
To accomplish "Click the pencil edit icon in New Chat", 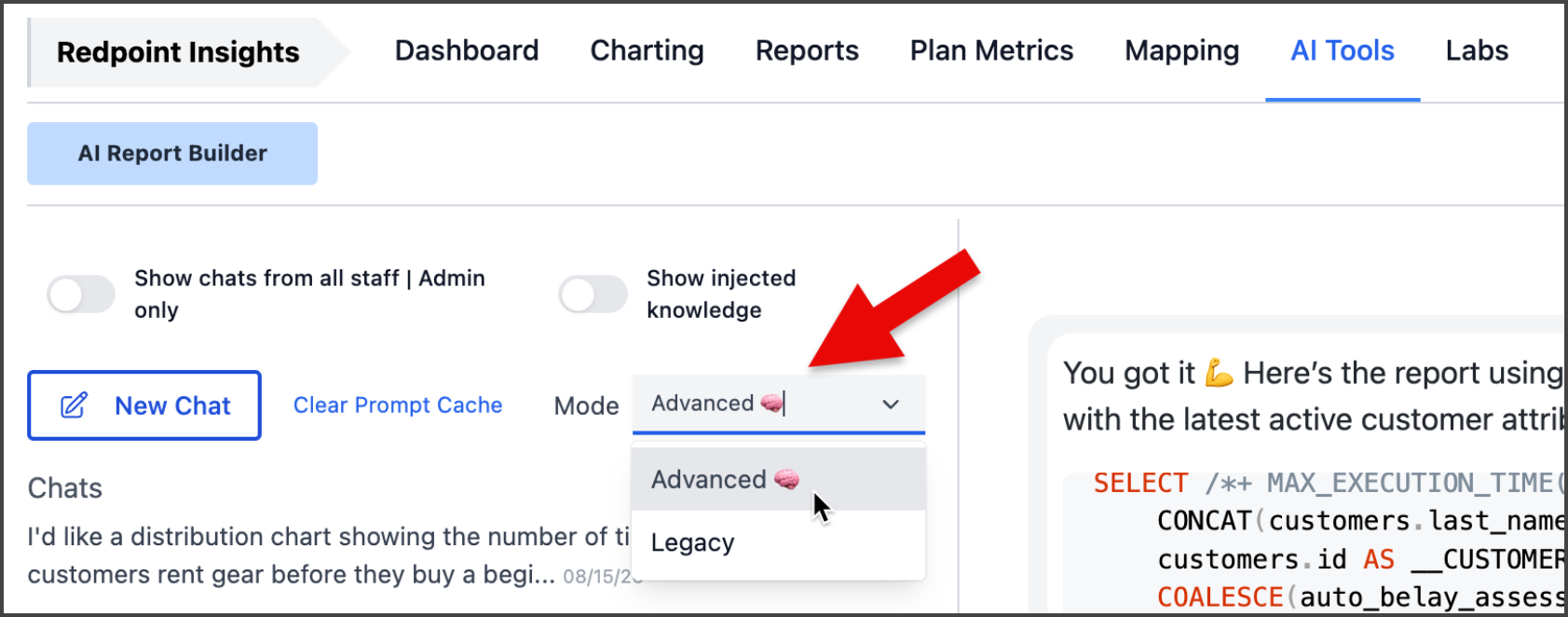I will [x=74, y=405].
